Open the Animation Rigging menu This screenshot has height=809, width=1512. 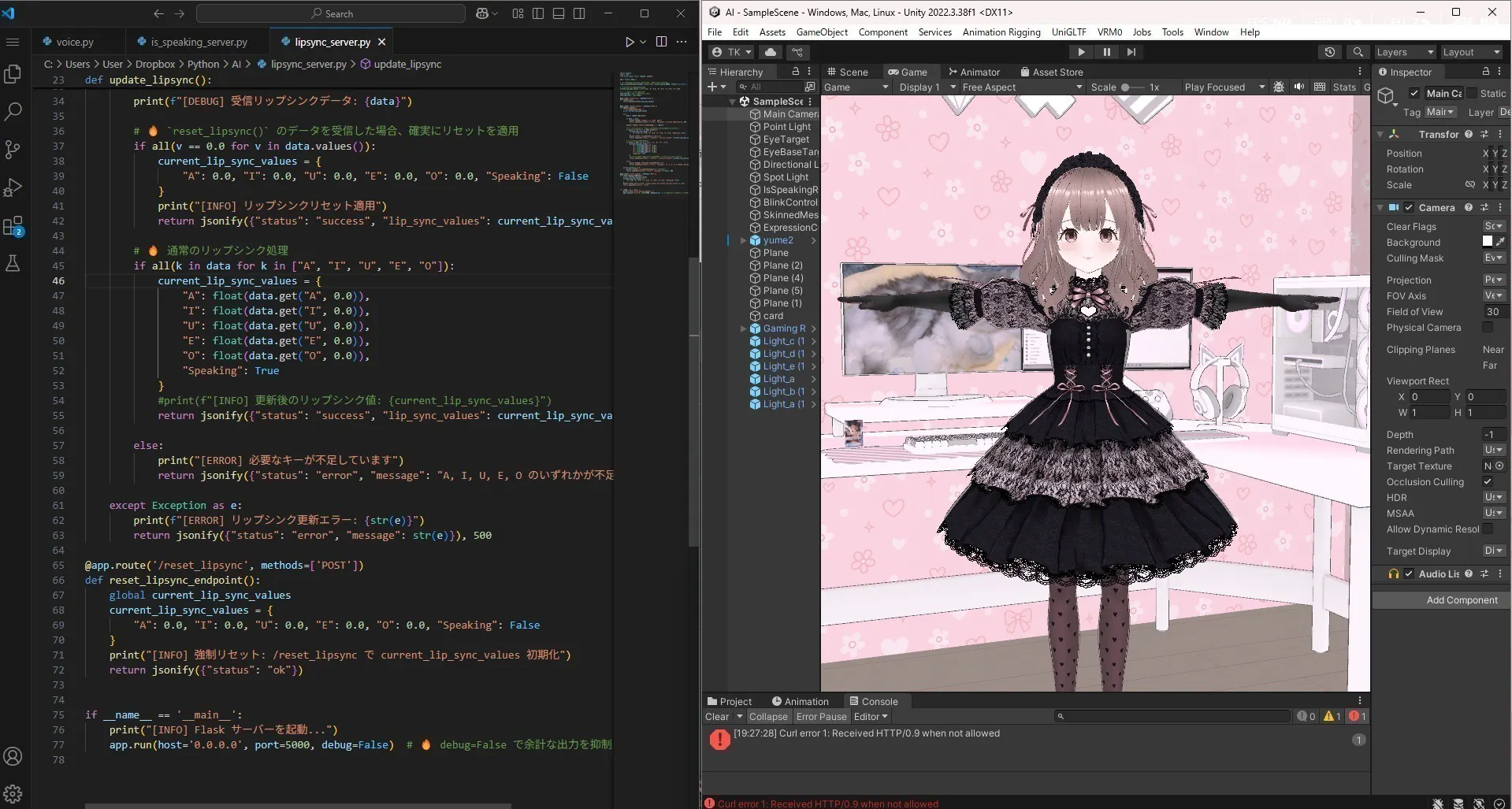[1001, 32]
